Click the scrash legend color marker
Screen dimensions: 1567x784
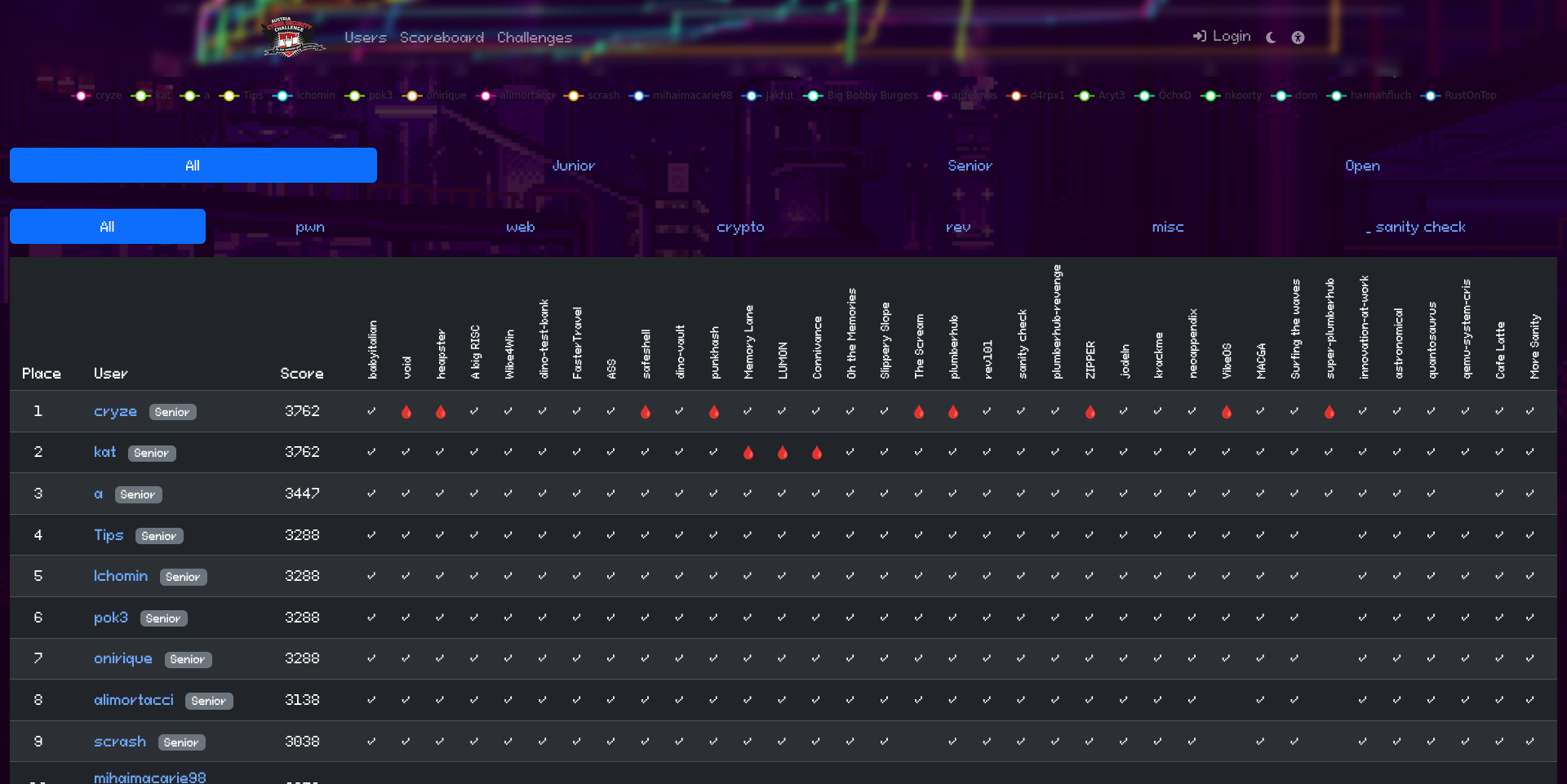(574, 95)
